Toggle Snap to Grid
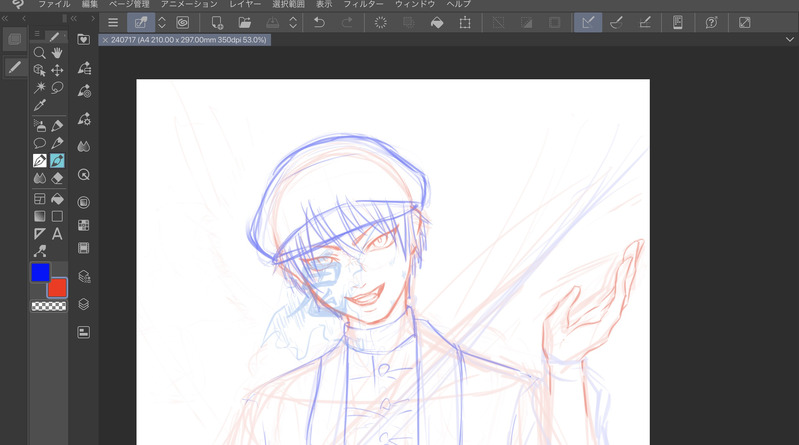Viewport: 799px width, 445px height. [645, 22]
